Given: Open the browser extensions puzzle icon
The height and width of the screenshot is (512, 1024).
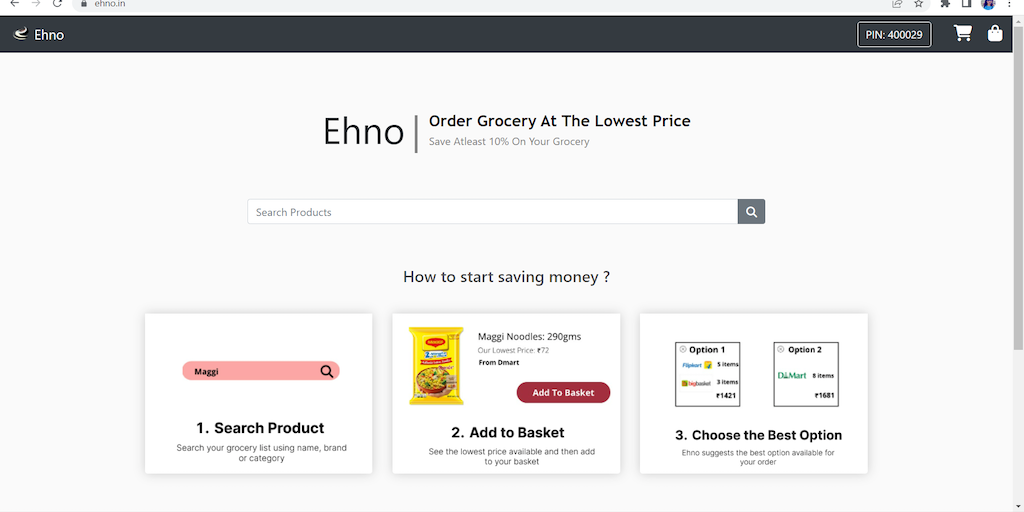Looking at the screenshot, I should [x=945, y=4].
